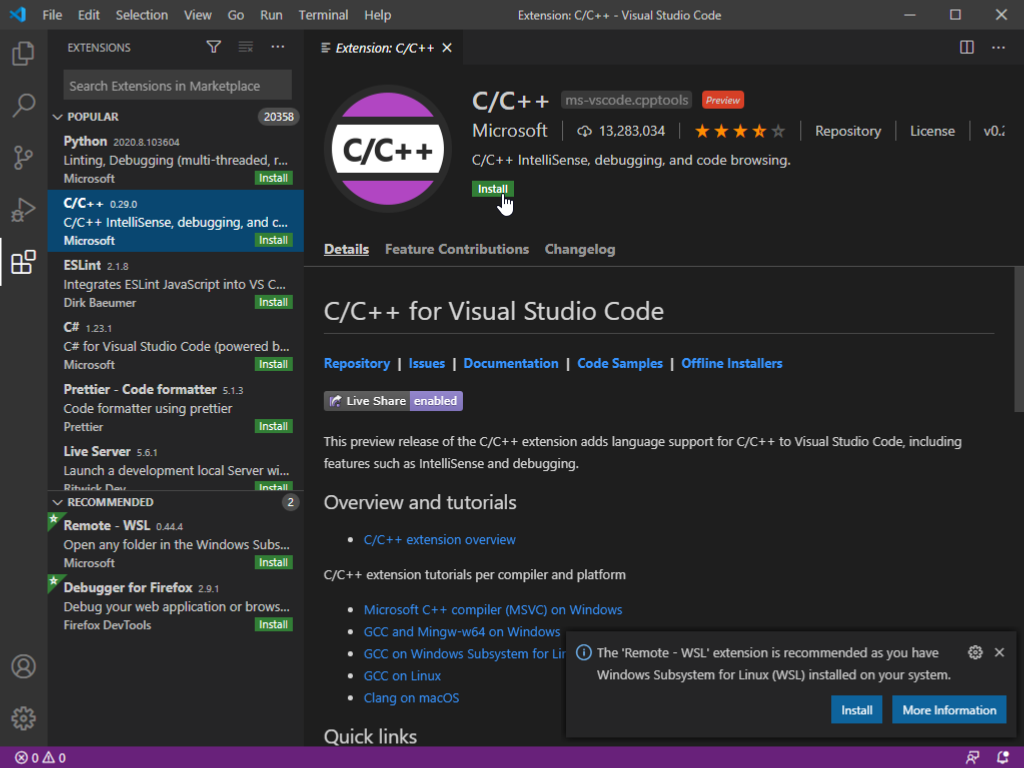Open the Run and Debug view
The height and width of the screenshot is (768, 1024).
[23, 210]
